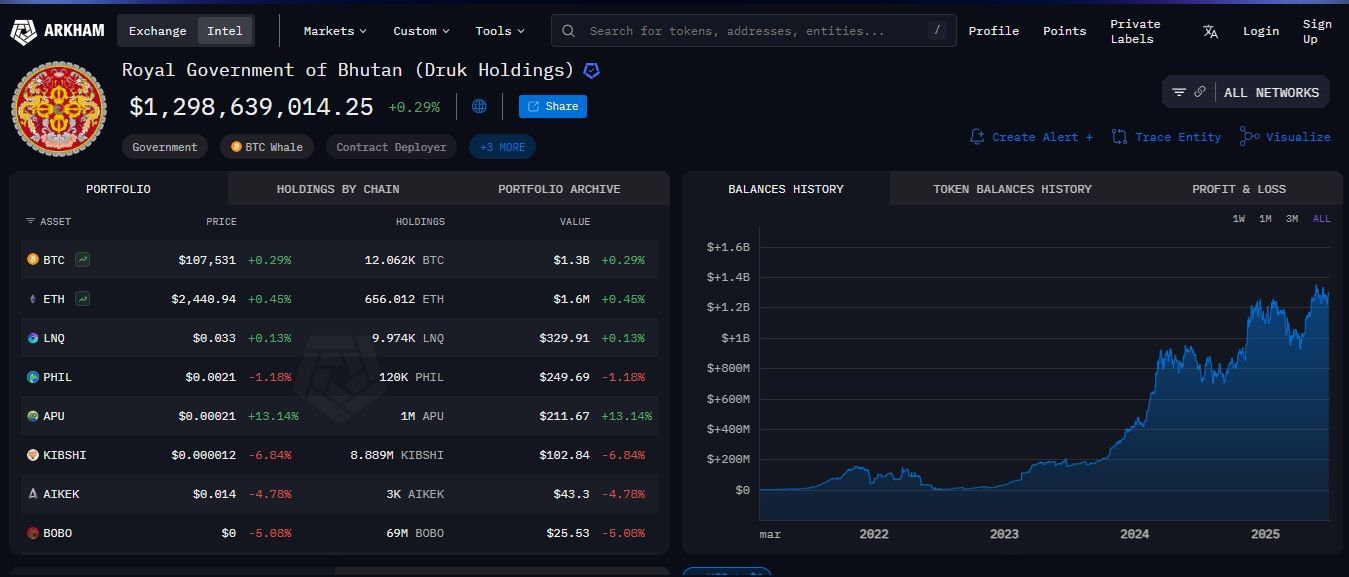
Task: Open the HOLDINGS BY CHAIN tab
Action: click(x=338, y=189)
